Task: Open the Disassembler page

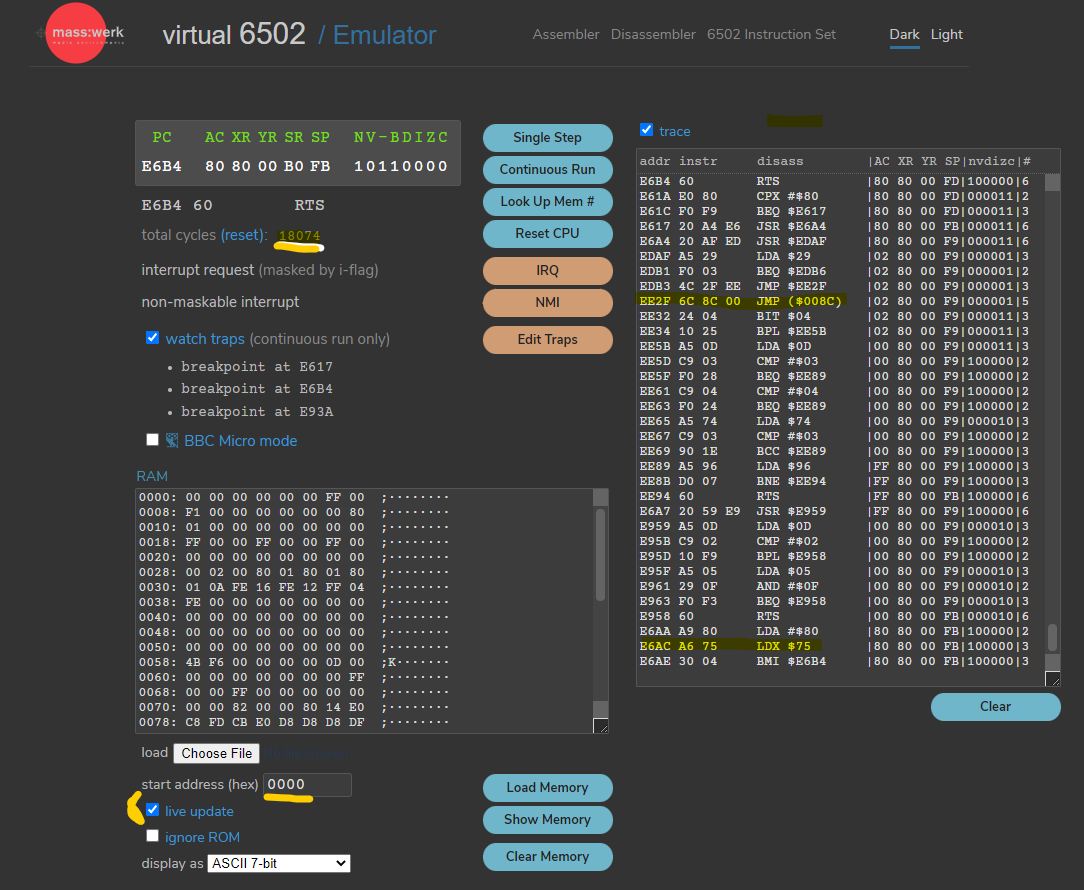Action: 653,34
